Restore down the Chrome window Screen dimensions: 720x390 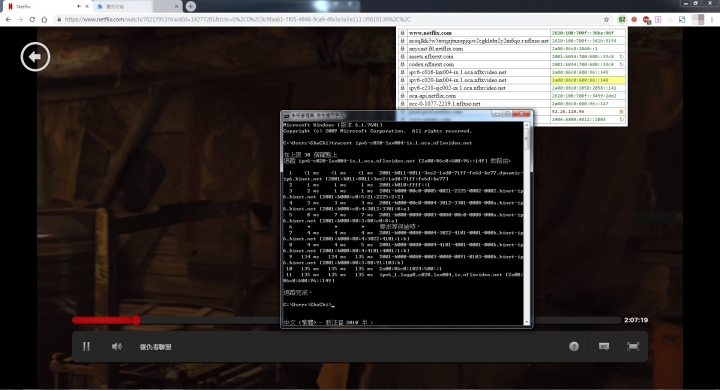[x=695, y=3]
